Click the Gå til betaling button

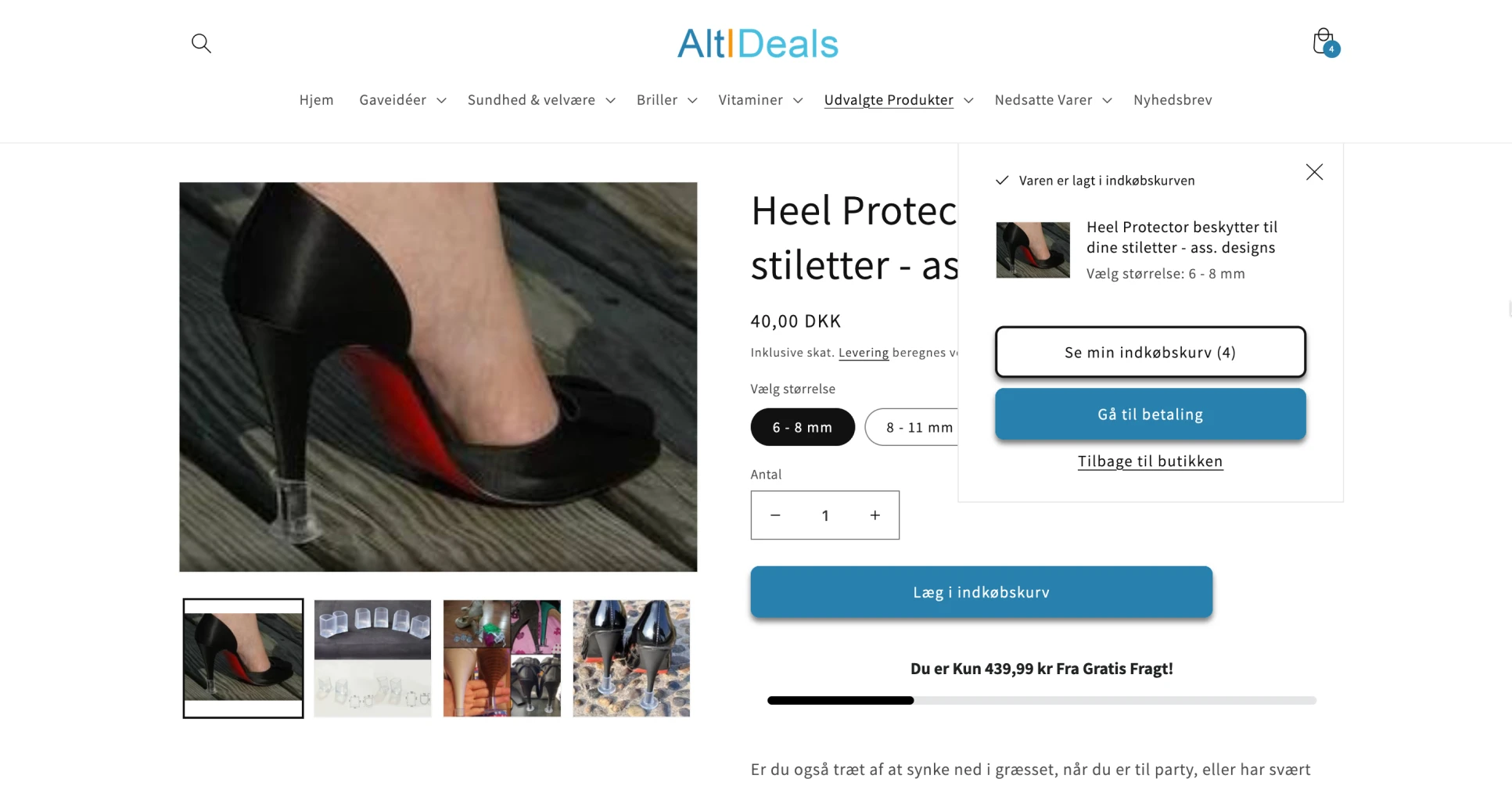click(x=1151, y=415)
